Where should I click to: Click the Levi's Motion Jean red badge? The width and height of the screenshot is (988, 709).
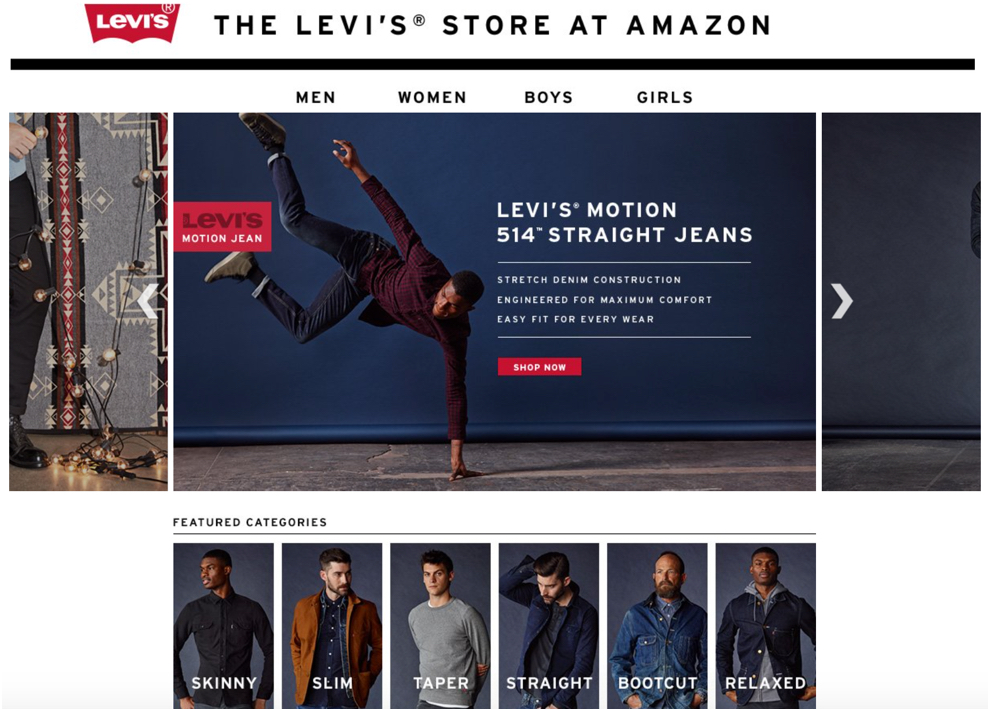tap(222, 227)
